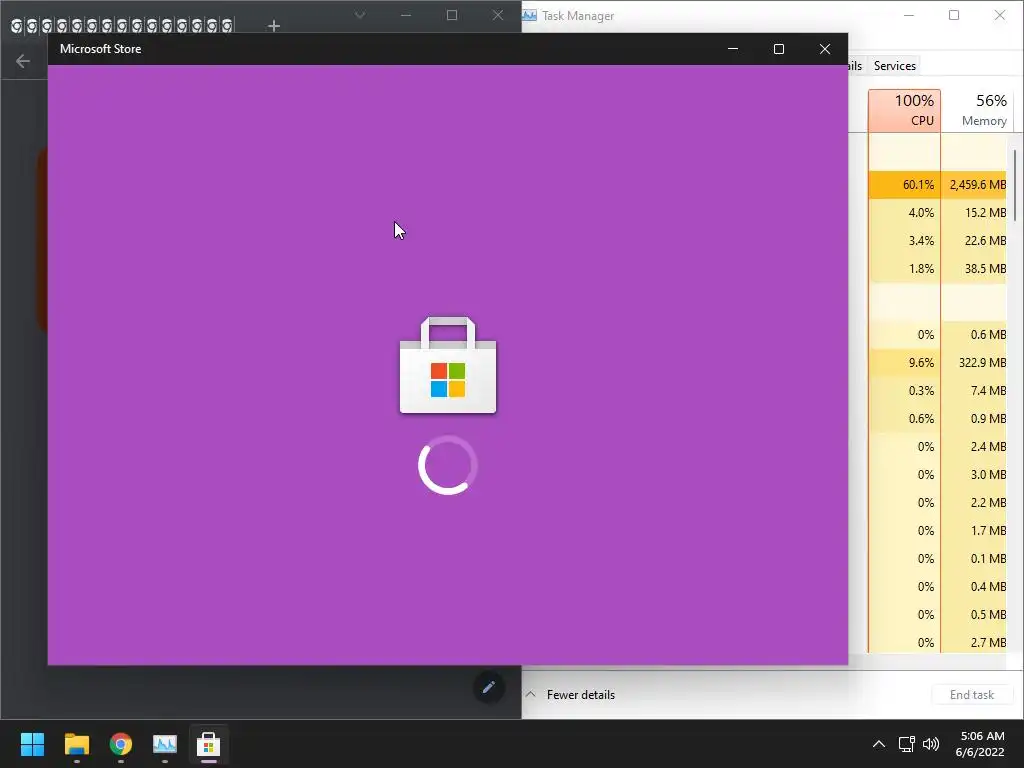Viewport: 1024px width, 768px height.
Task: Minimize the Microsoft Store window
Action: (733, 49)
